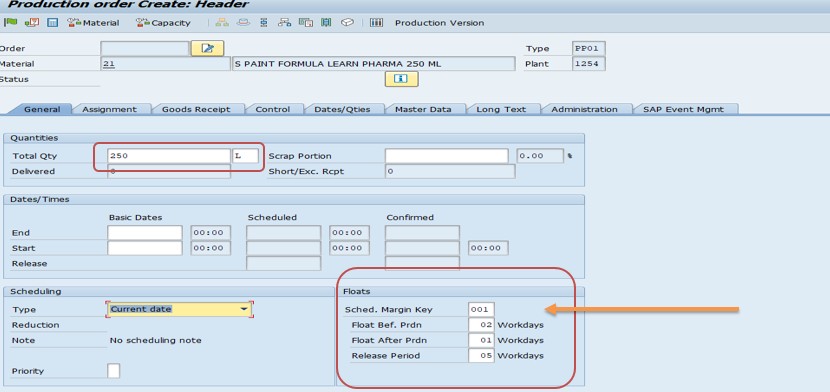Click the Confirmed Start date field
The height and width of the screenshot is (392, 830).
(x=422, y=248)
